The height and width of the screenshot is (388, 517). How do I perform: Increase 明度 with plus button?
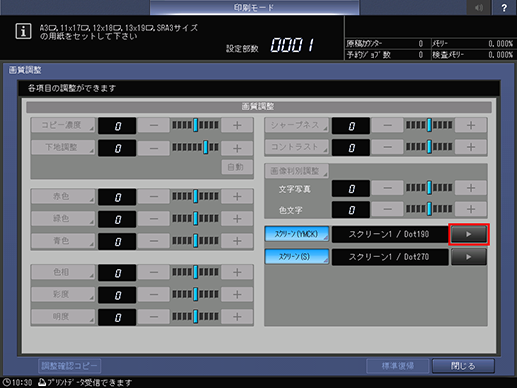[237, 317]
